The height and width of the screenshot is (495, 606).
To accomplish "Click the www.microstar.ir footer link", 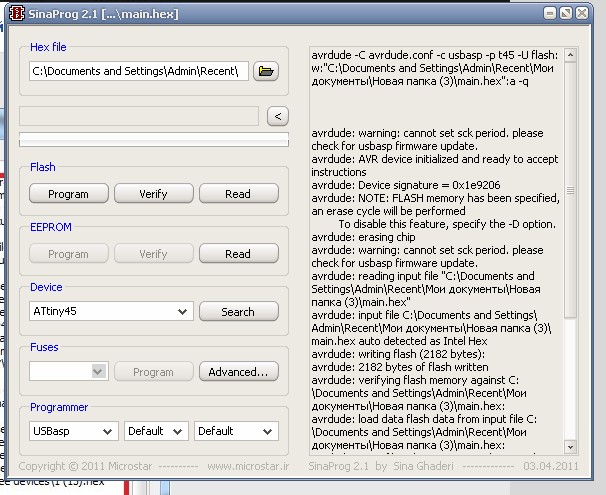I will click(248, 466).
